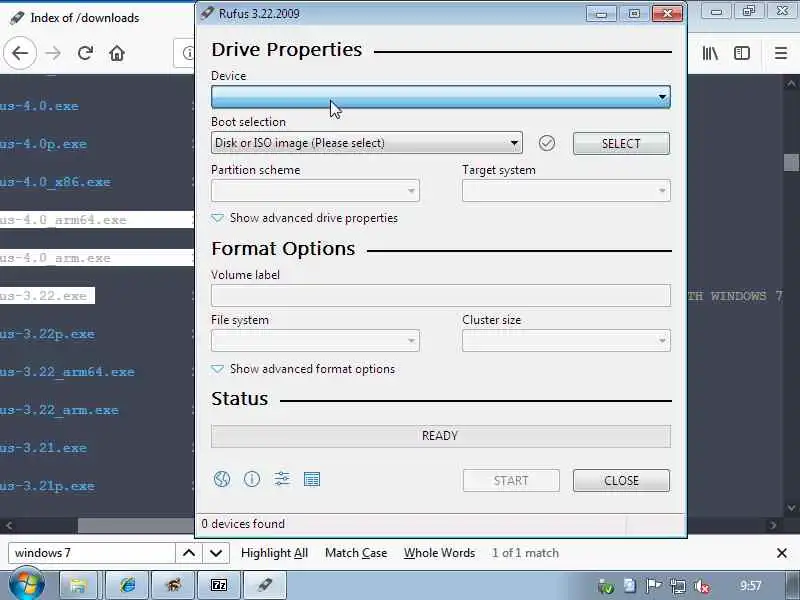
Task: Click taskbar clock showing 9:57
Action: pyautogui.click(x=751, y=586)
